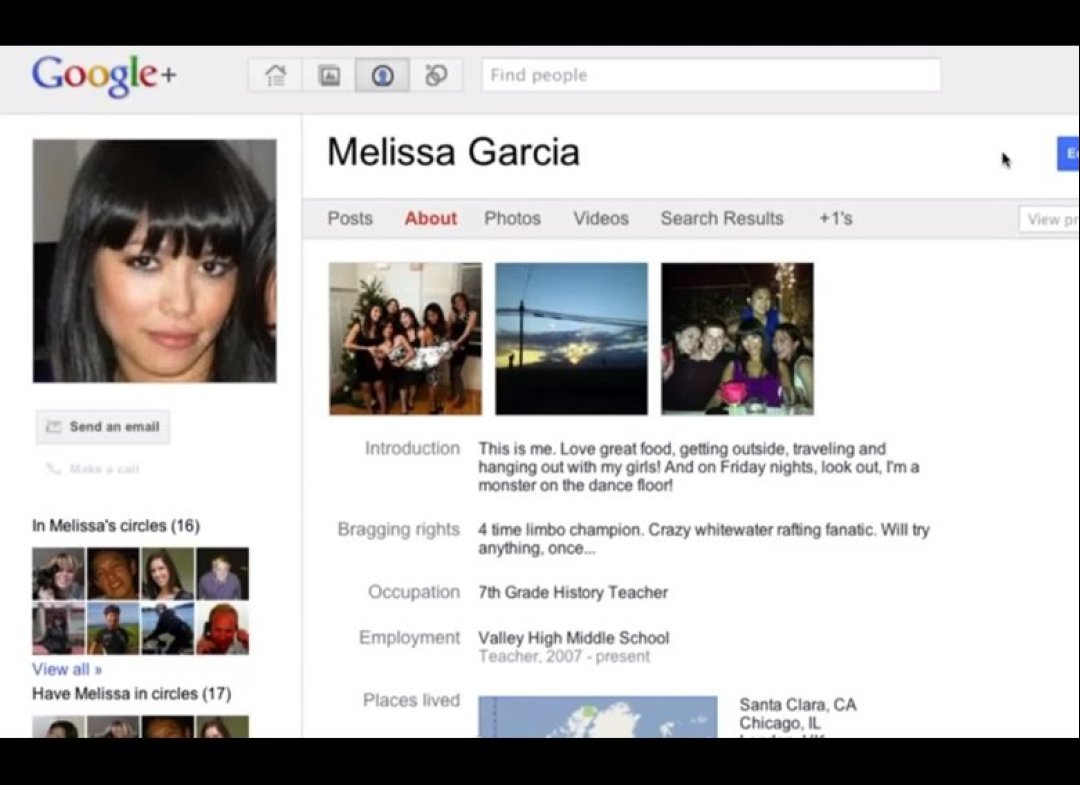Click the "This is me. Love great food" introduction
1080x785 pixels.
coord(699,467)
